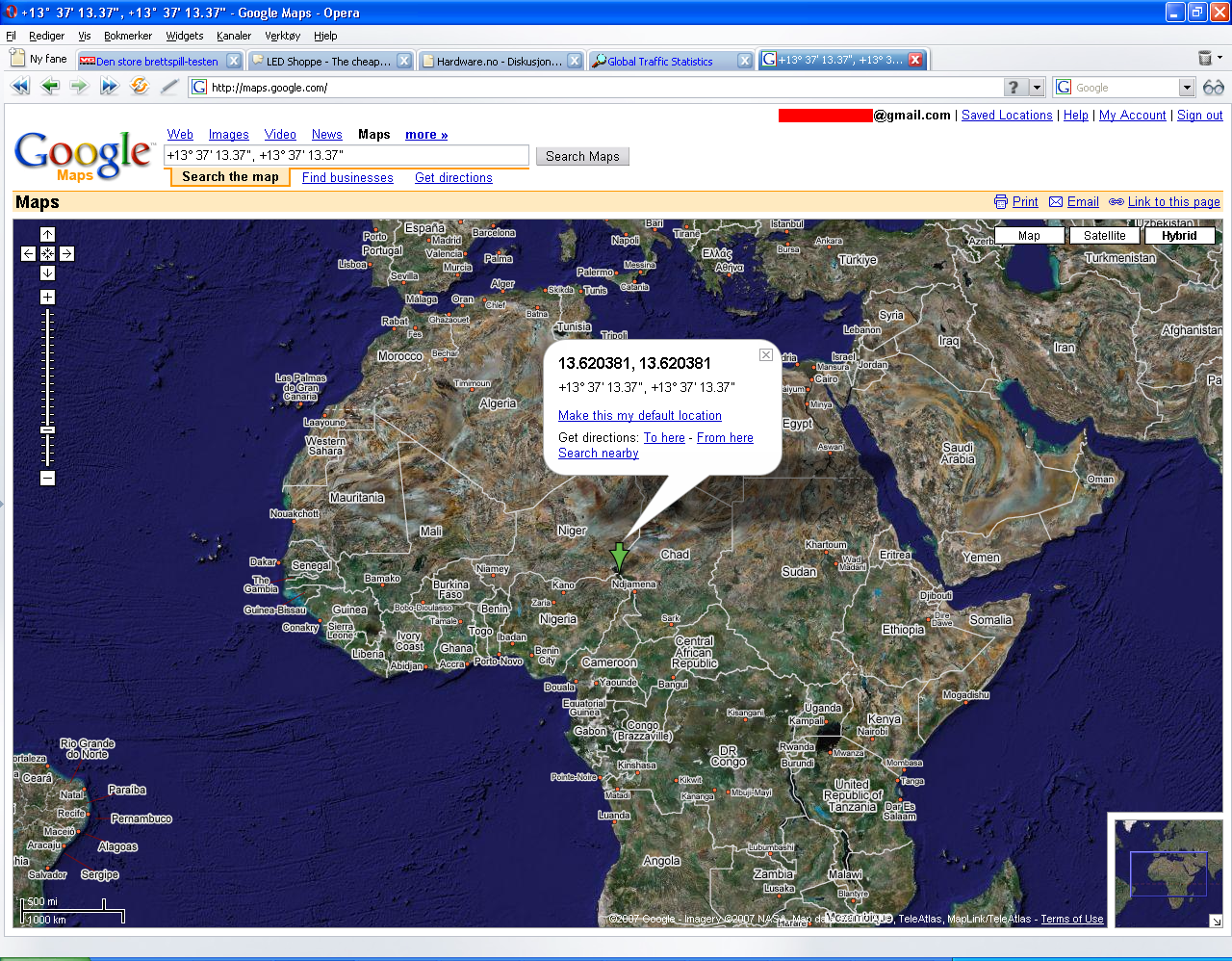Collapse the overview map corner arrow
The width and height of the screenshot is (1232, 961).
(1216, 922)
